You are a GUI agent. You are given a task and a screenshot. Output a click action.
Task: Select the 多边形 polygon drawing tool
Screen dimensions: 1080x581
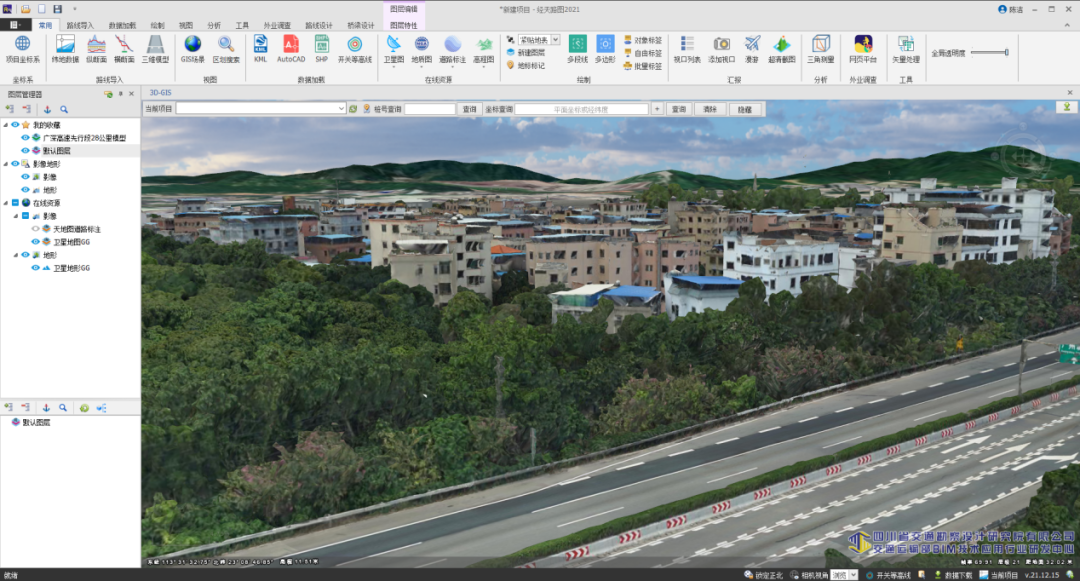point(605,49)
